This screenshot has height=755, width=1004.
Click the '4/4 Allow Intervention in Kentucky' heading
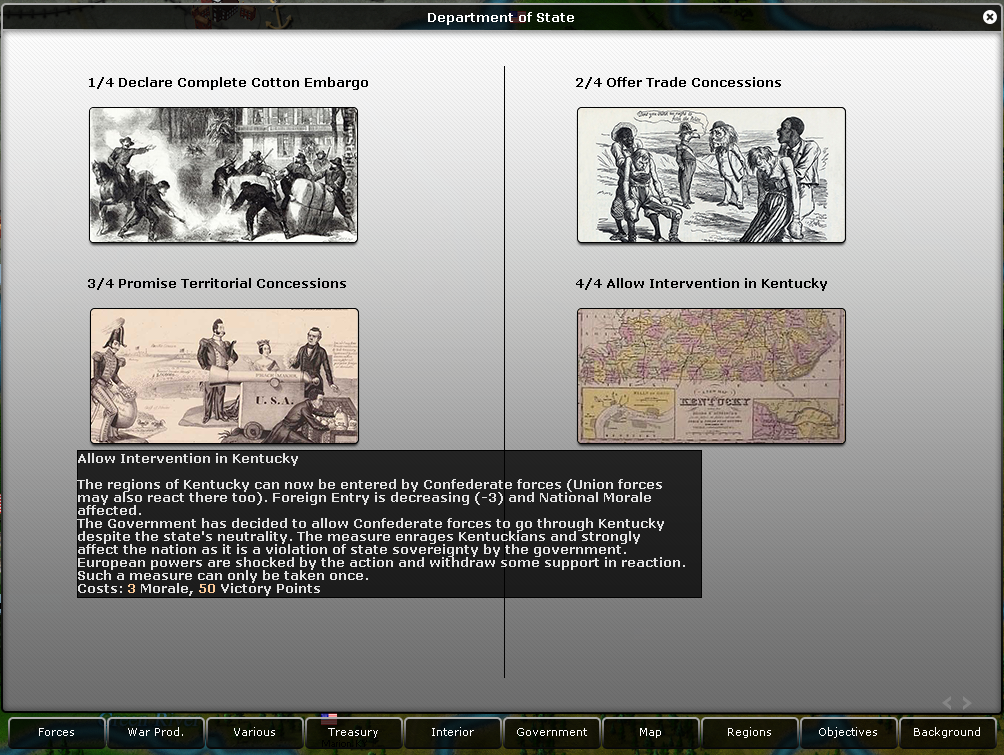click(x=701, y=284)
